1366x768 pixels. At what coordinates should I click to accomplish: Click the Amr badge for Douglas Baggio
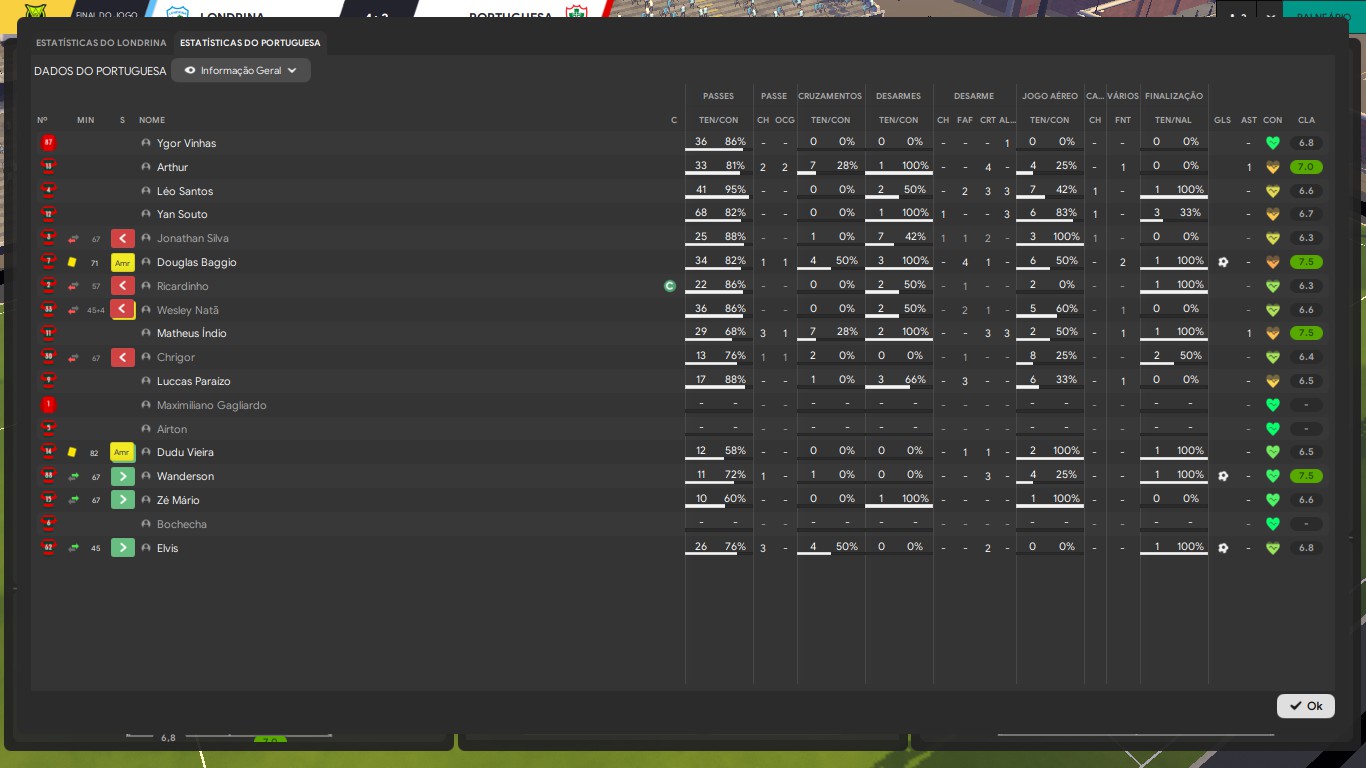click(x=123, y=262)
